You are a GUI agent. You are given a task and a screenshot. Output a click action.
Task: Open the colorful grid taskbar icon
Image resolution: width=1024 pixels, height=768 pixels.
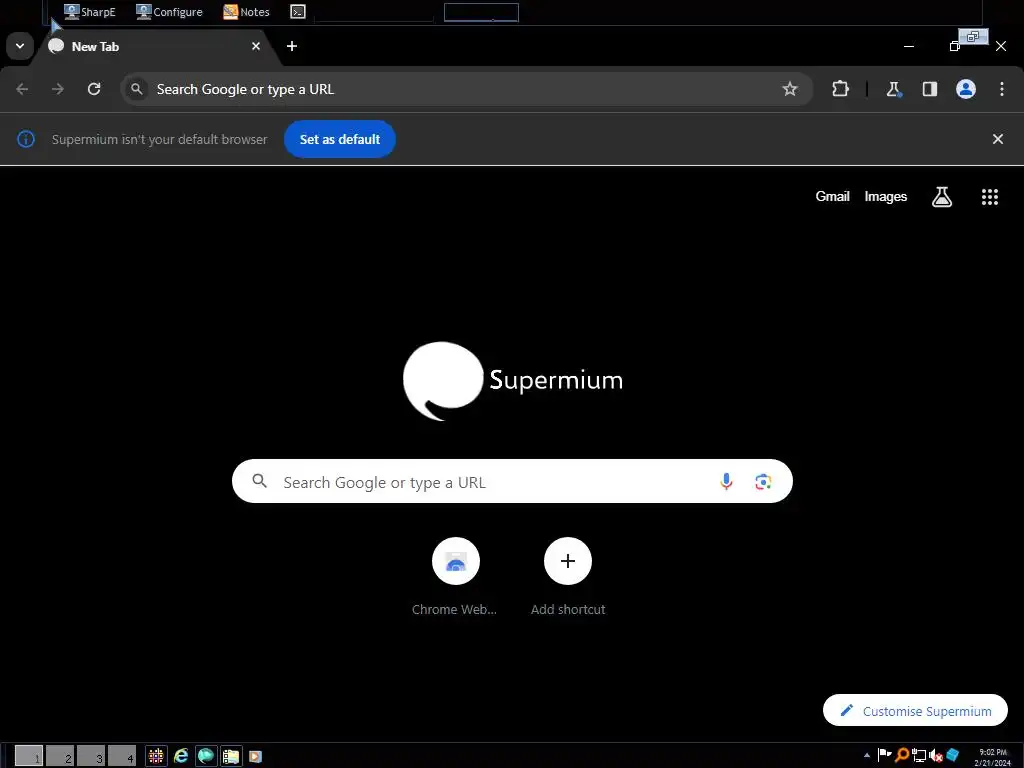pyautogui.click(x=156, y=756)
